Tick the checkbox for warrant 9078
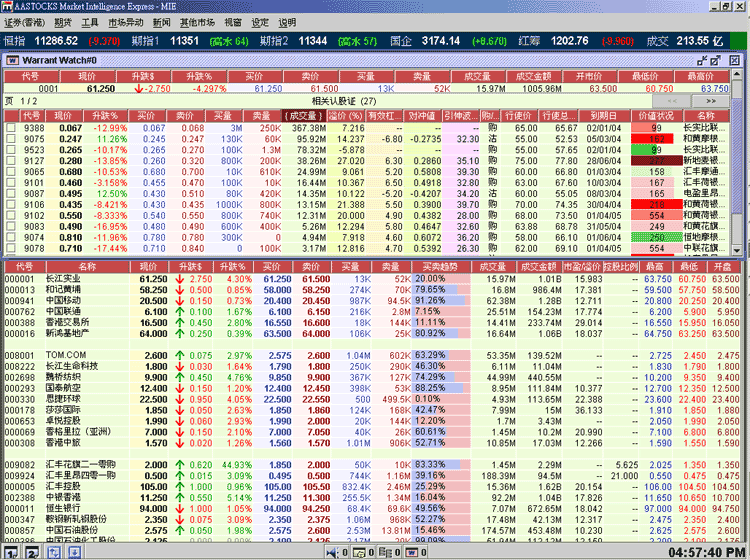This screenshot has height=560, width=750. click(11, 248)
